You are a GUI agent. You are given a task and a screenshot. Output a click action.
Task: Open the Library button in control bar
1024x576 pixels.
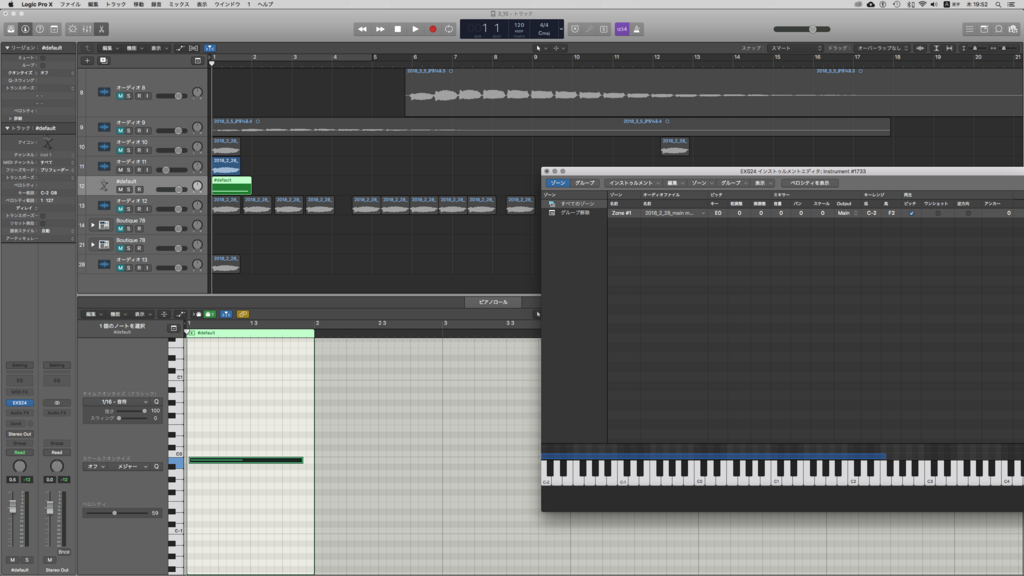click(x=11, y=29)
